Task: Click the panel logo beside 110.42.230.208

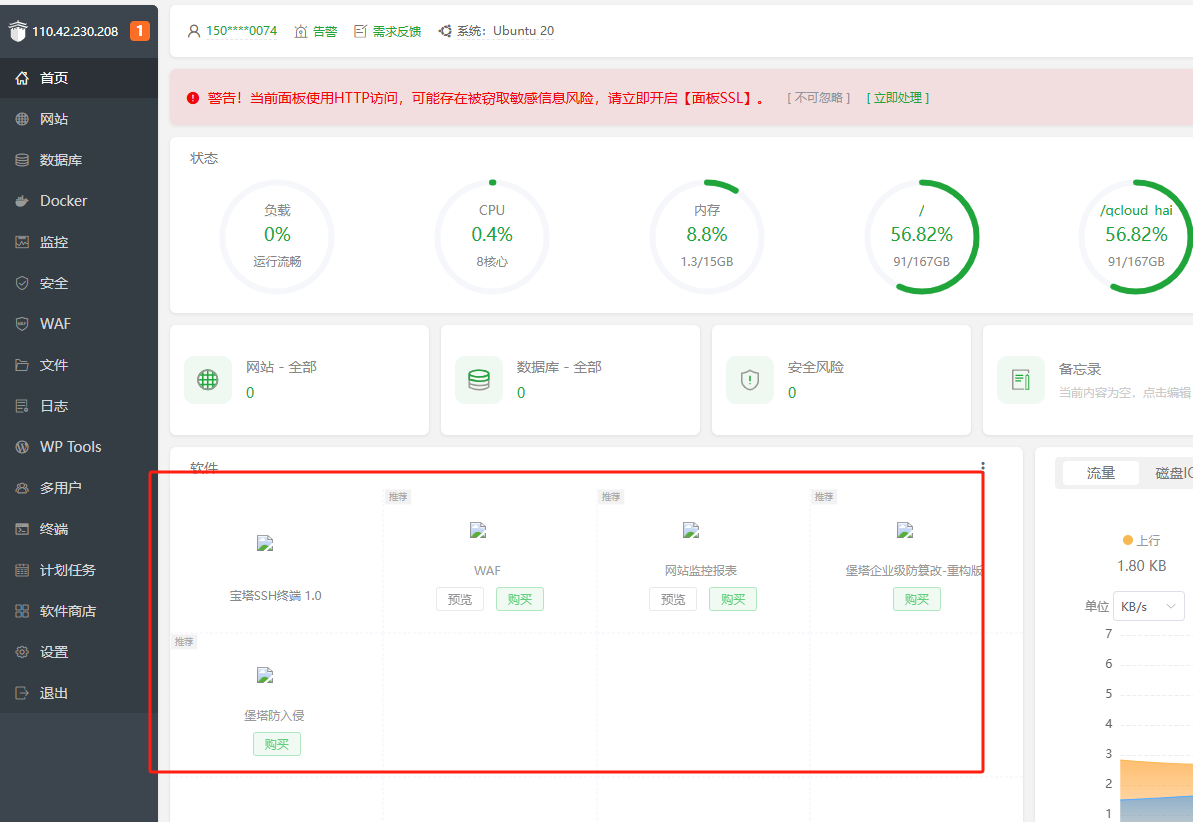Action: click(x=17, y=30)
